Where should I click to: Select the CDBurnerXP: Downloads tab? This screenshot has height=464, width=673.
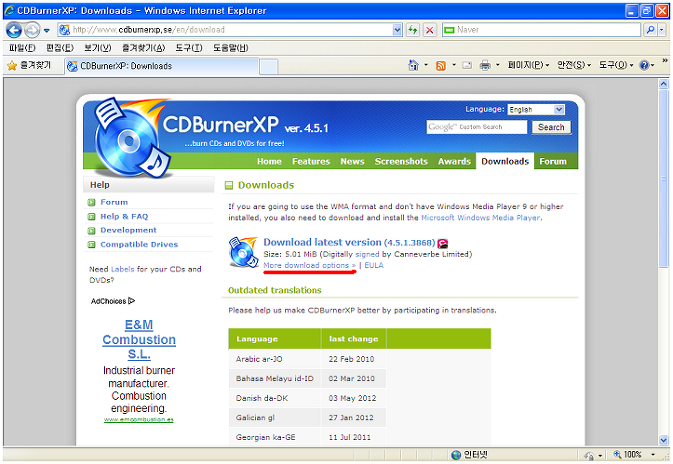(x=162, y=66)
